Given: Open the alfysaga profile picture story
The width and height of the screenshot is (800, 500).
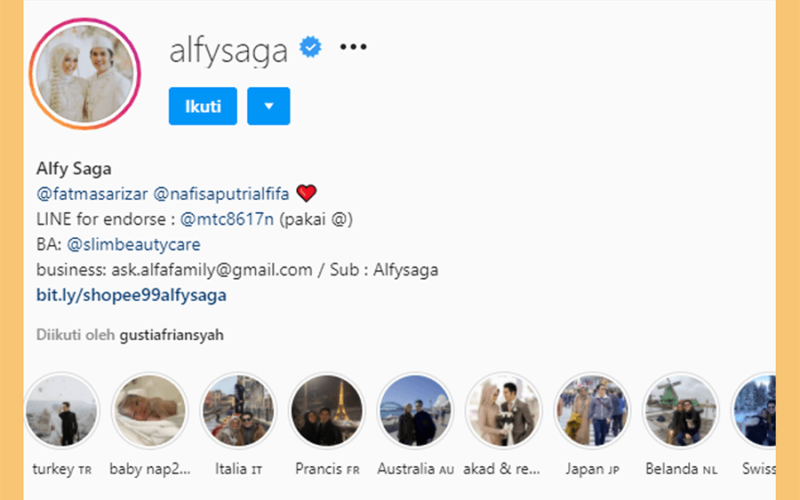Looking at the screenshot, I should point(85,73).
